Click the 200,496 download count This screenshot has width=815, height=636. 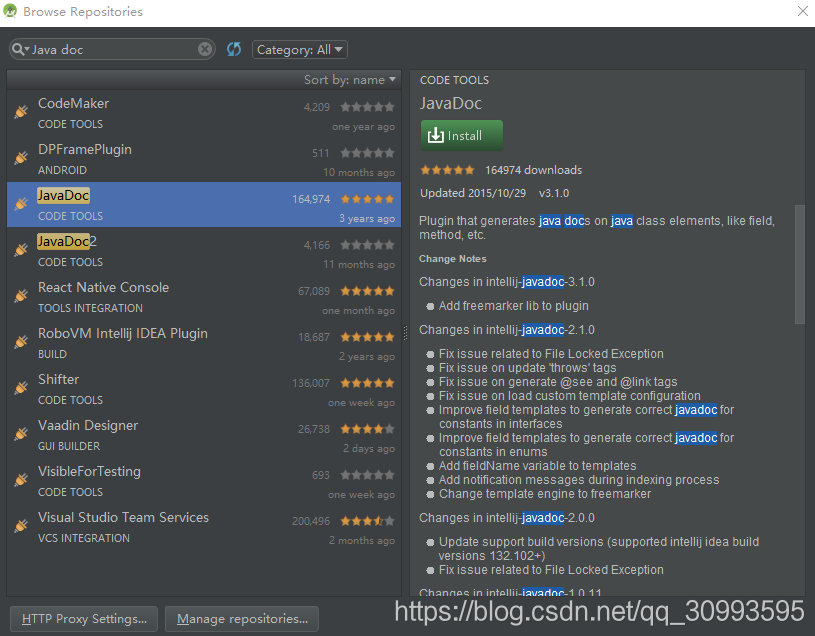(311, 521)
